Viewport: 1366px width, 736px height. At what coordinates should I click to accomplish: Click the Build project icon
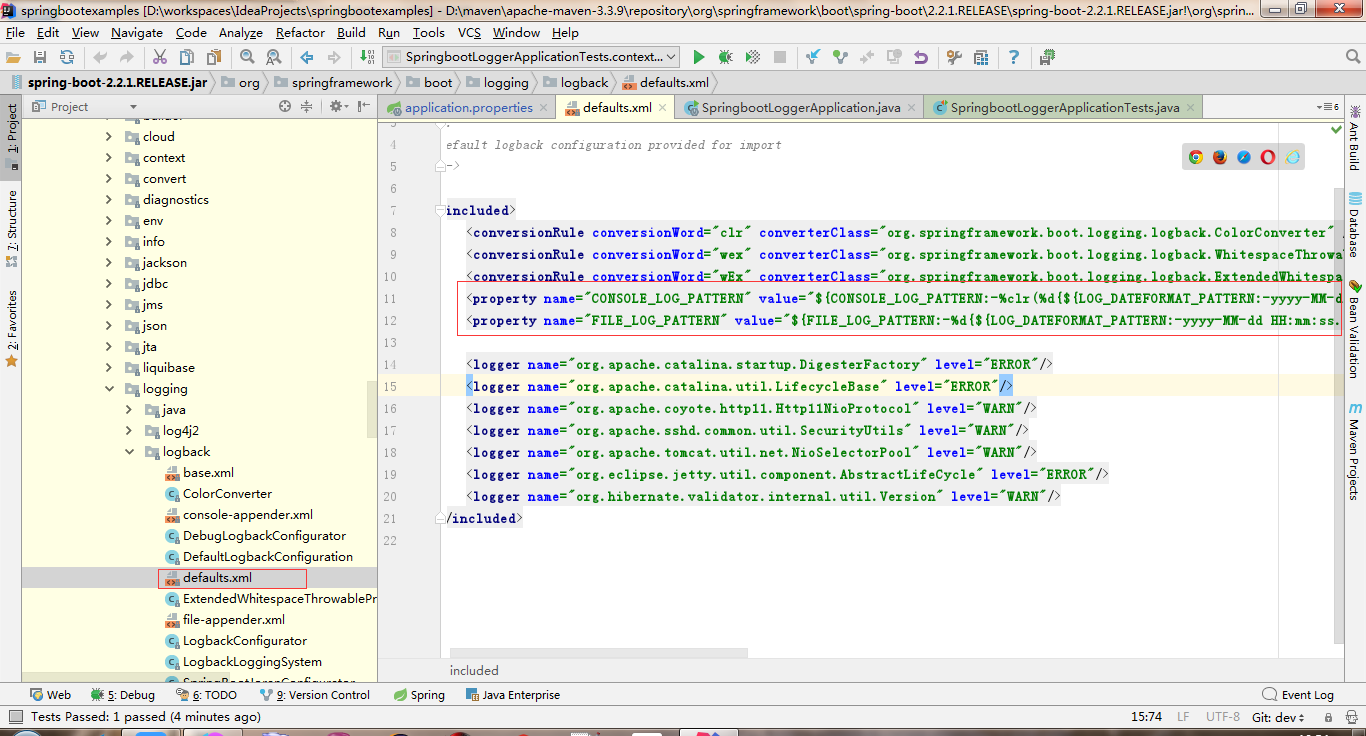coord(365,57)
